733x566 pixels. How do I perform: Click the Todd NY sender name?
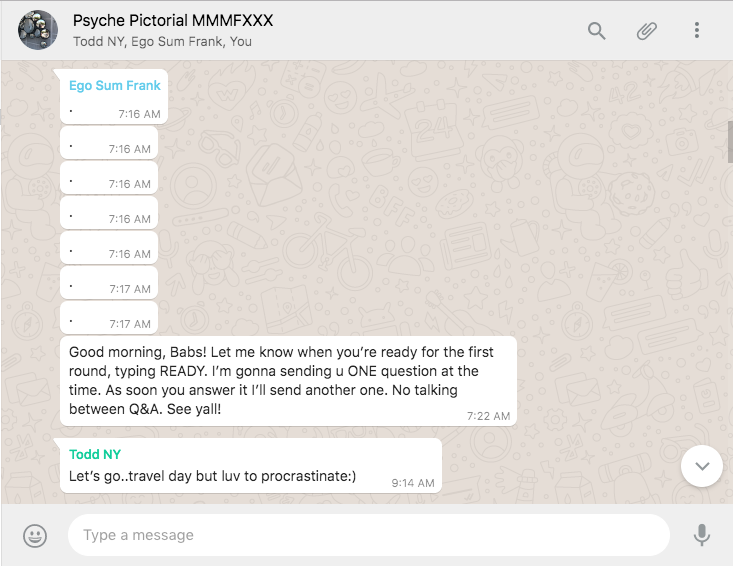[95, 454]
